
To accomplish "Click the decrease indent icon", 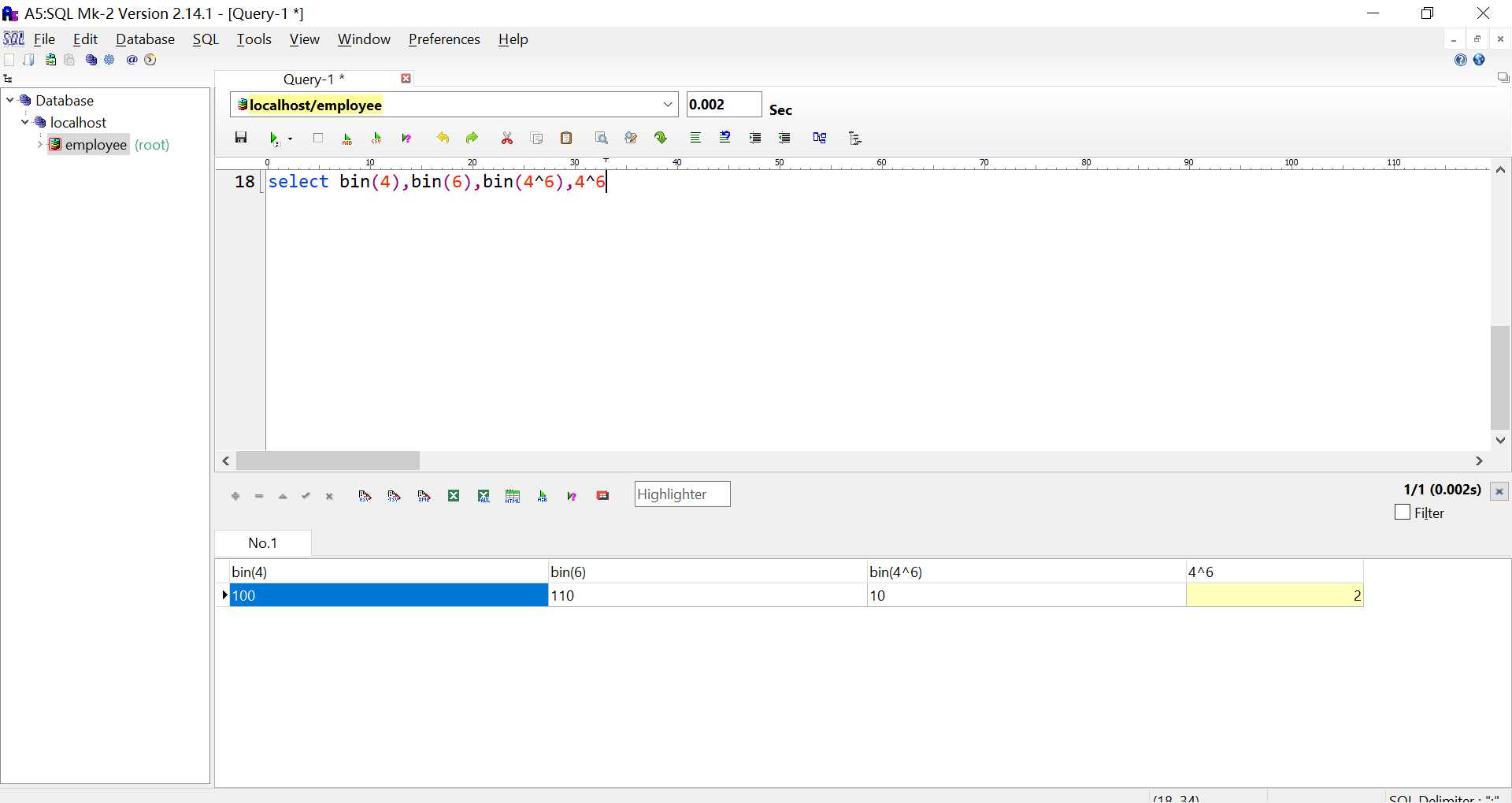I will pos(784,138).
